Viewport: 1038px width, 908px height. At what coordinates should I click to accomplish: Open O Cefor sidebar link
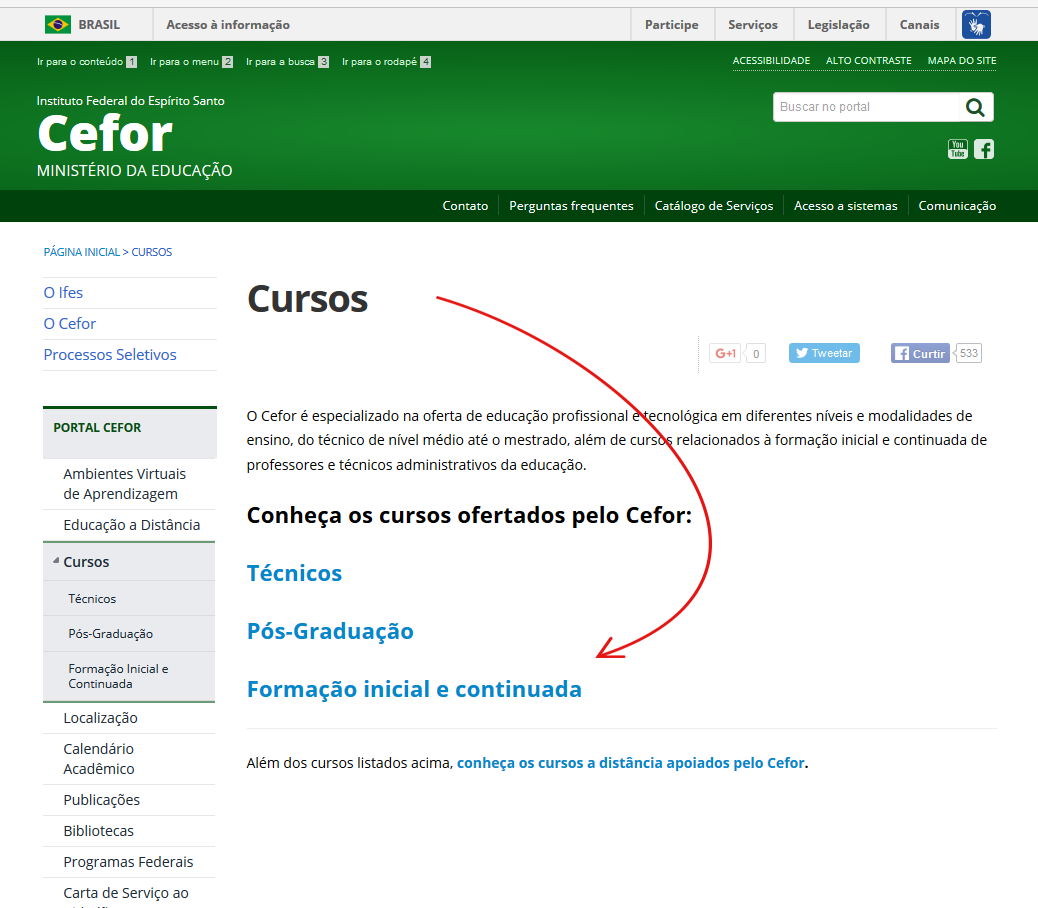(70, 324)
